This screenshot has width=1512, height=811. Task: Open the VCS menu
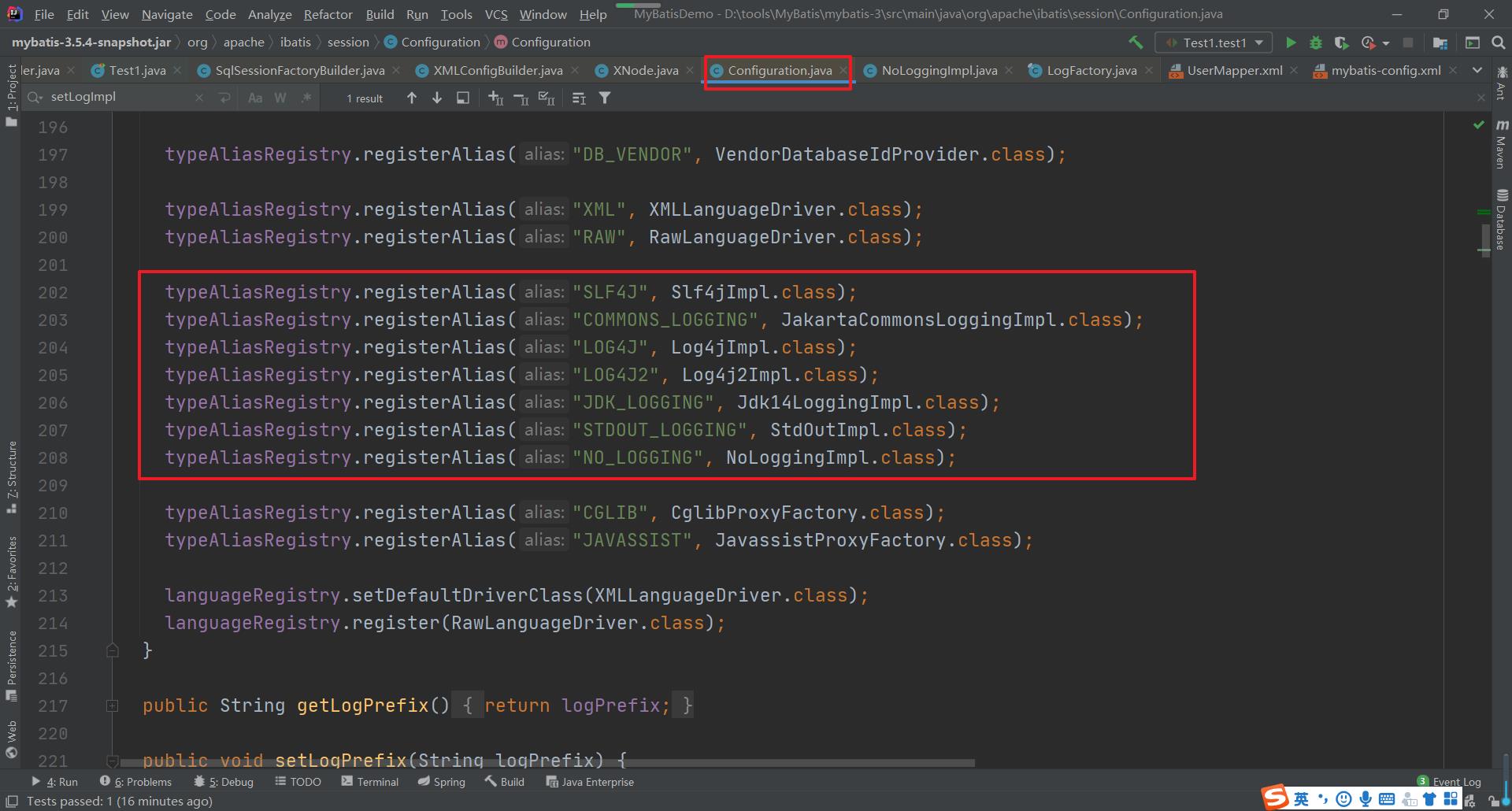point(496,14)
